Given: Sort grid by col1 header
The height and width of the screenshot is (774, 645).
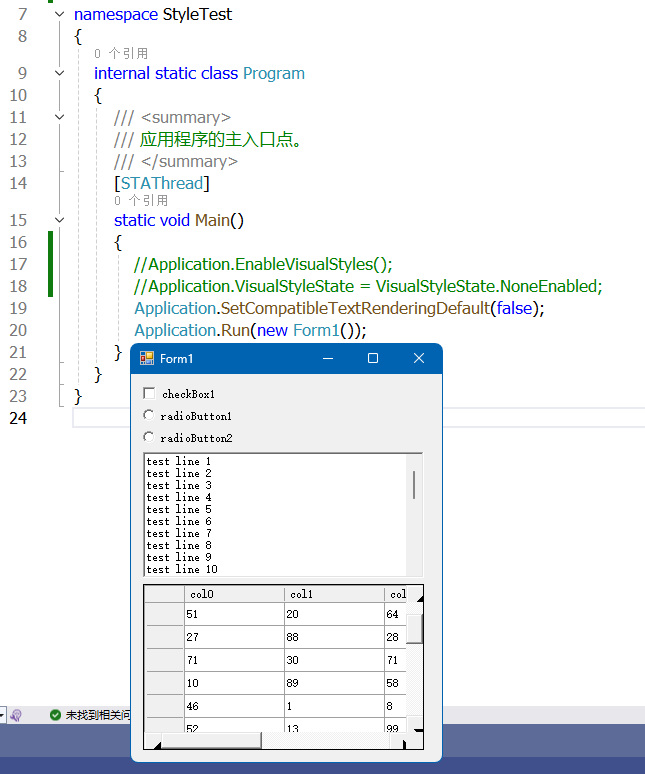Looking at the screenshot, I should point(334,594).
